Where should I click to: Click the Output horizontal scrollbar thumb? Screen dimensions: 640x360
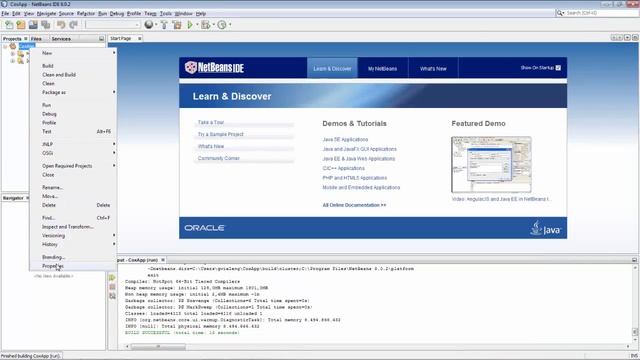click(x=158, y=347)
